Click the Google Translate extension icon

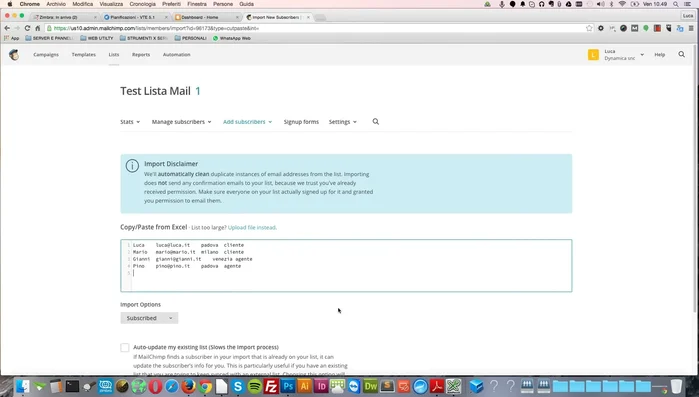pyautogui.click(x=680, y=28)
